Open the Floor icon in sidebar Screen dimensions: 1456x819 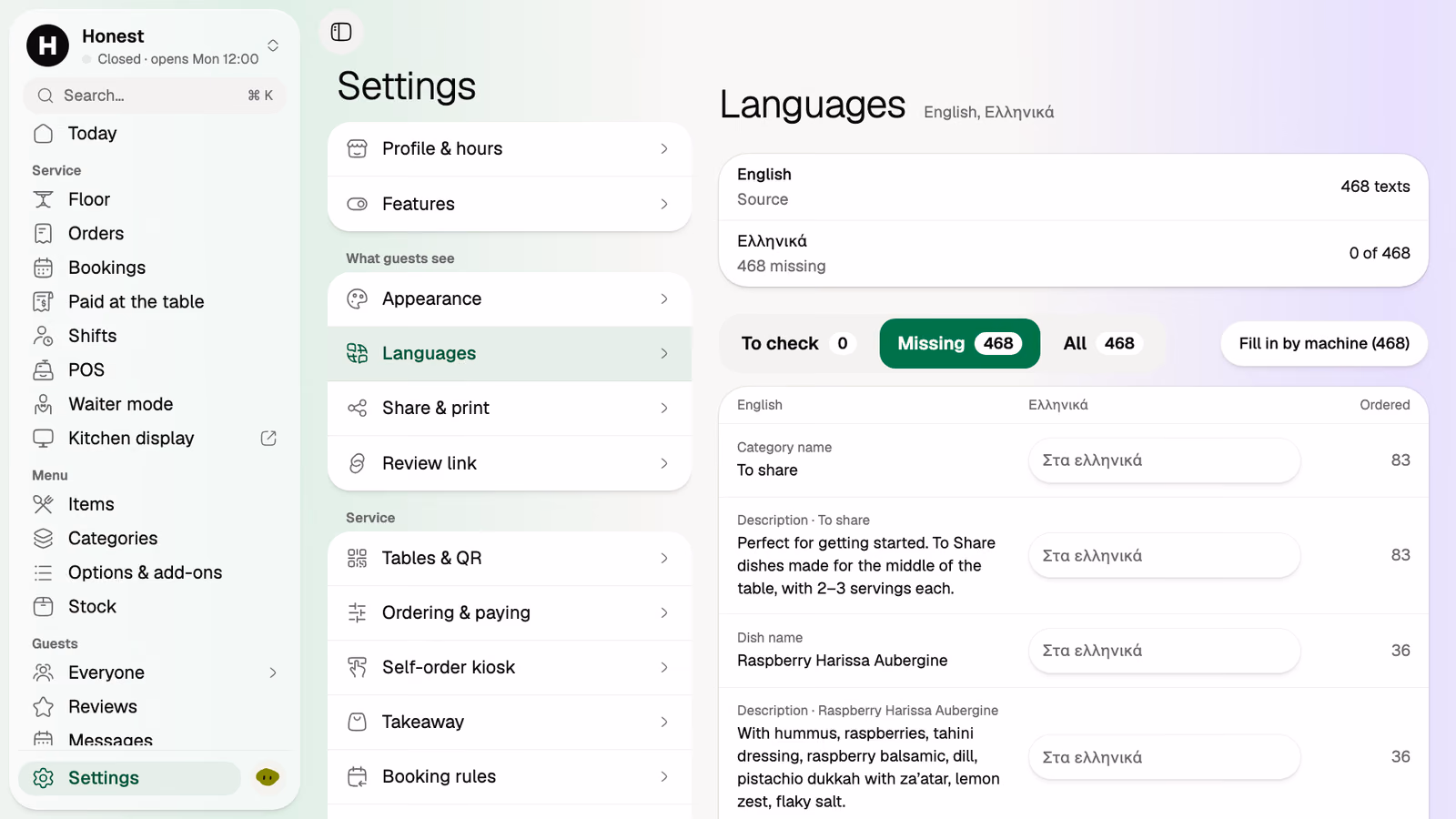pyautogui.click(x=43, y=199)
